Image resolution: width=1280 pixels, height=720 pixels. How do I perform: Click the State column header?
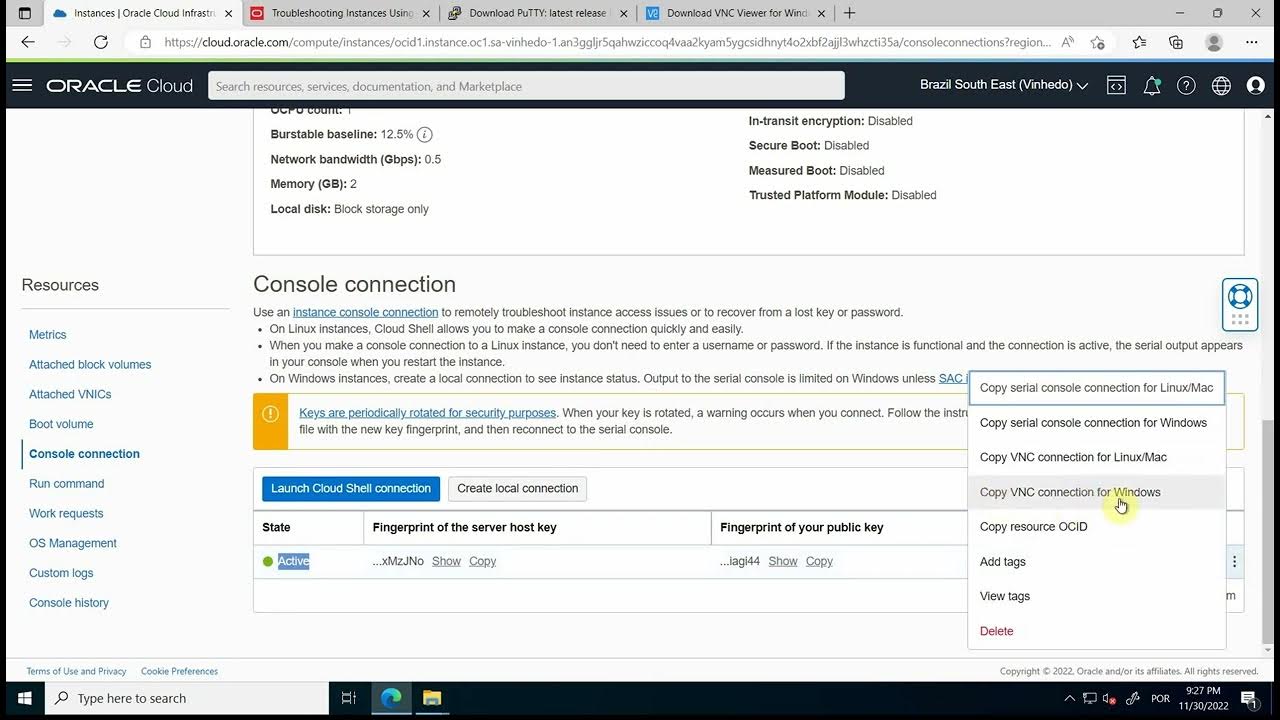coord(276,527)
